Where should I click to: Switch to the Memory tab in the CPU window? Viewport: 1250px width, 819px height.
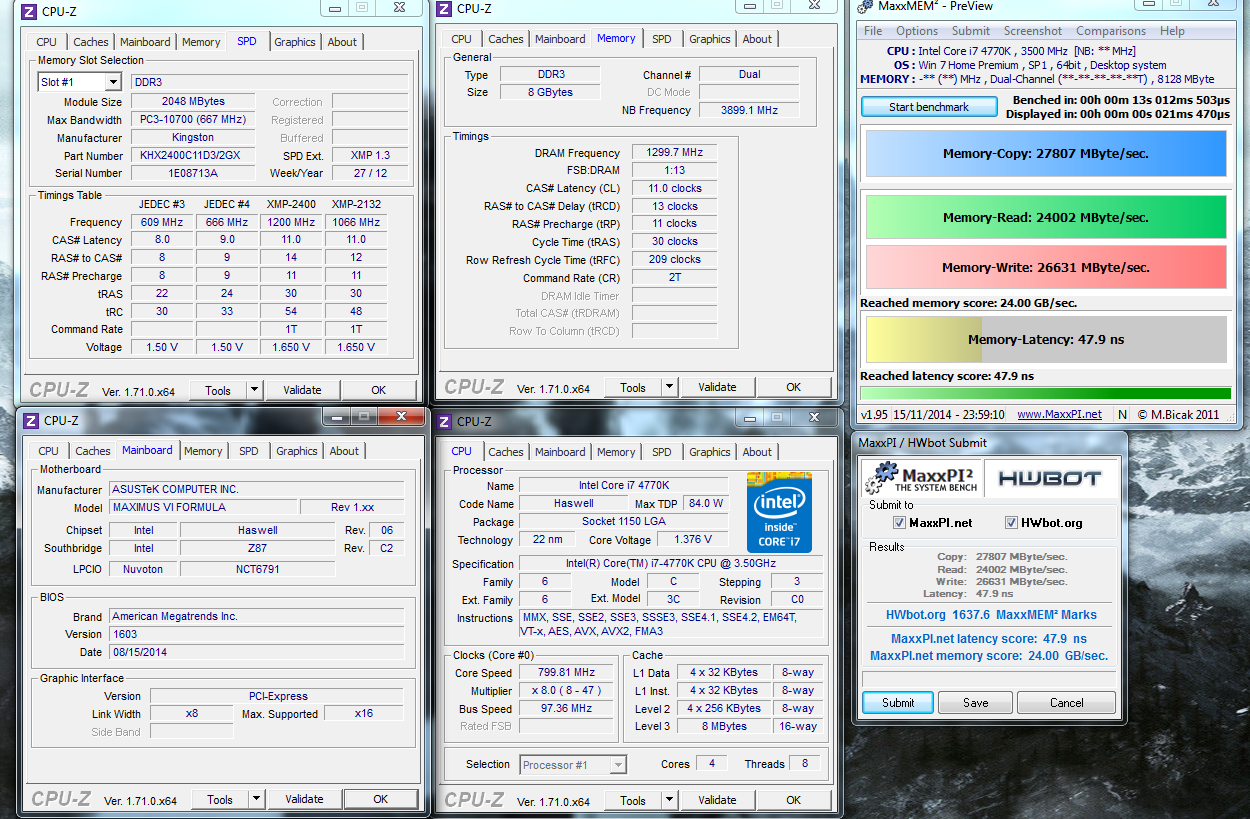click(x=616, y=452)
